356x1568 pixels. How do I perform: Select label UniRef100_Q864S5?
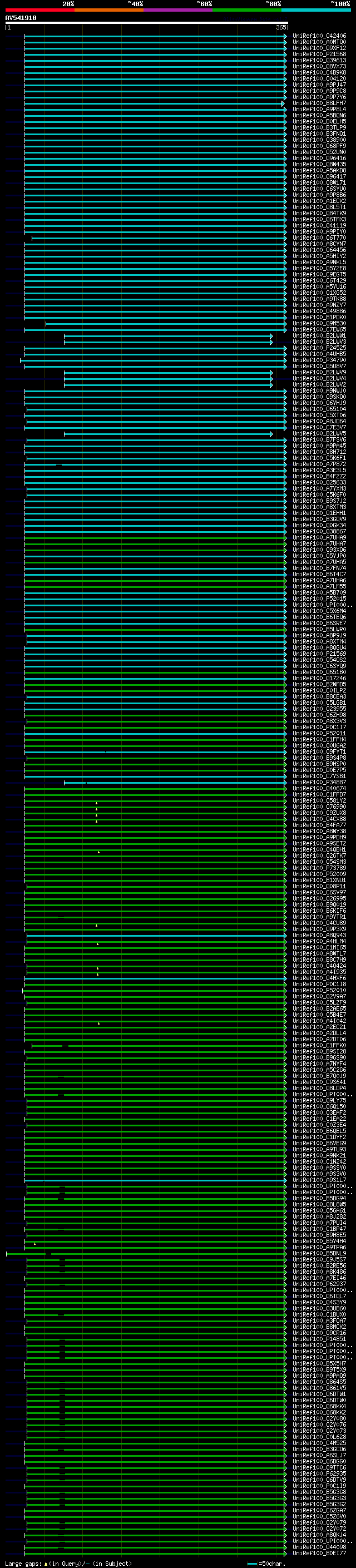point(319,1382)
